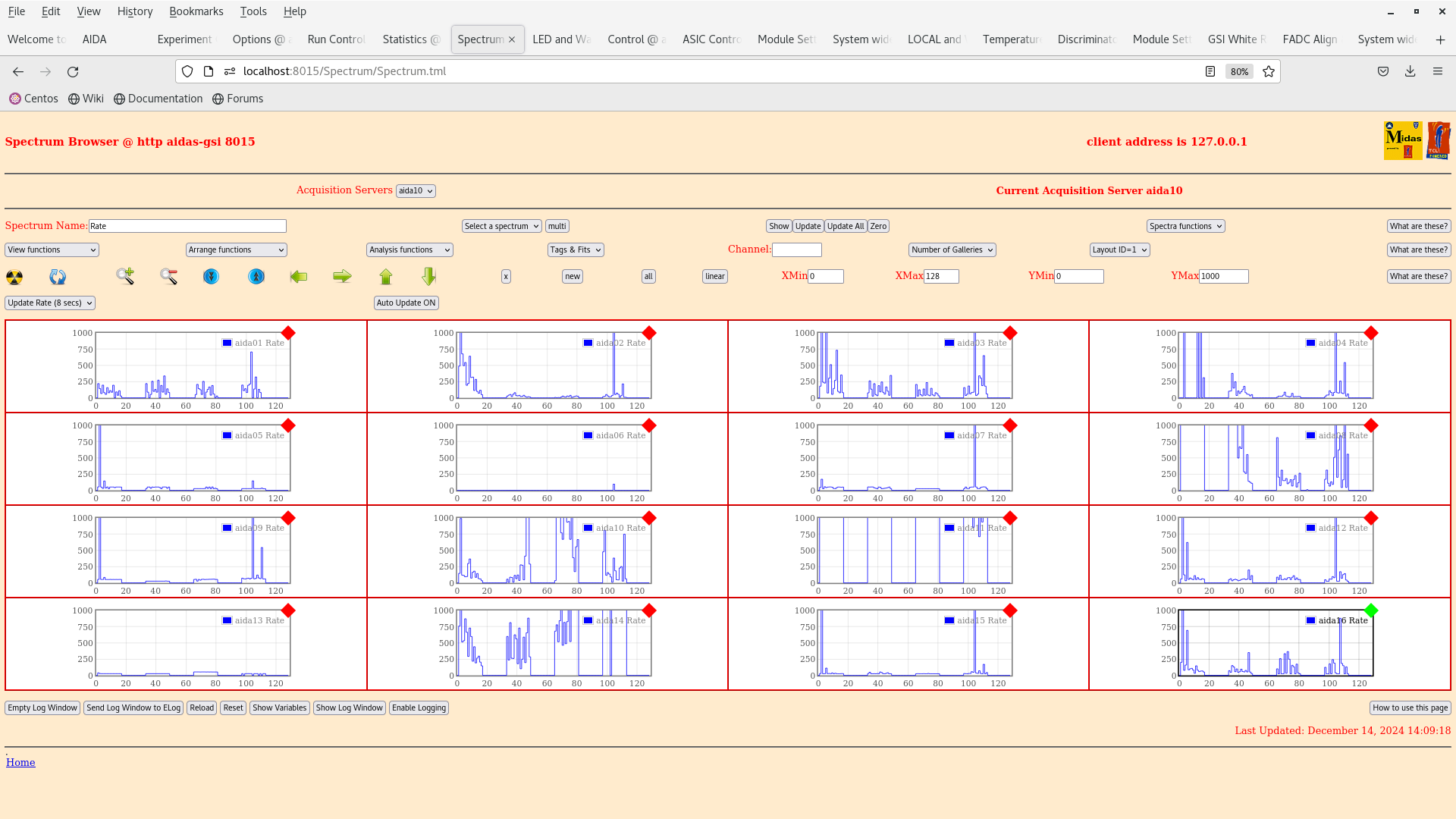The height and width of the screenshot is (819, 1456).
Task: Click the refresh/update circular arrow icon
Action: [57, 276]
